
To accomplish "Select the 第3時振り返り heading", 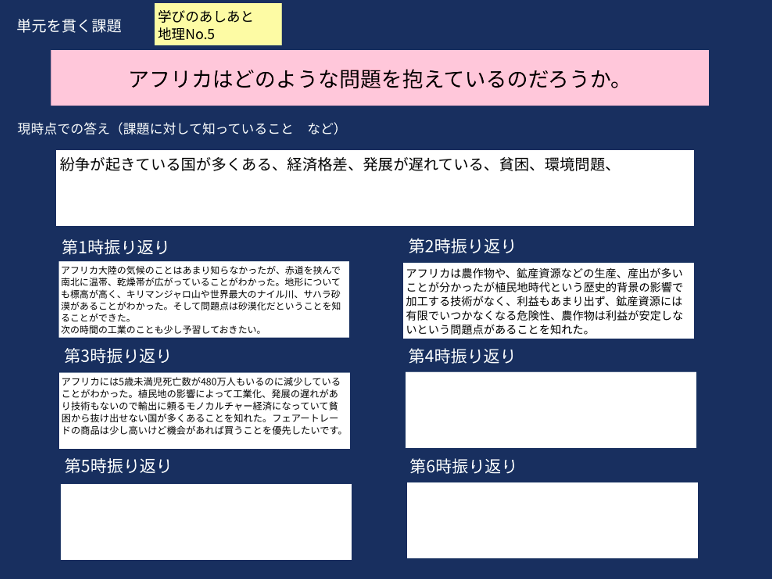I will click(x=117, y=356).
